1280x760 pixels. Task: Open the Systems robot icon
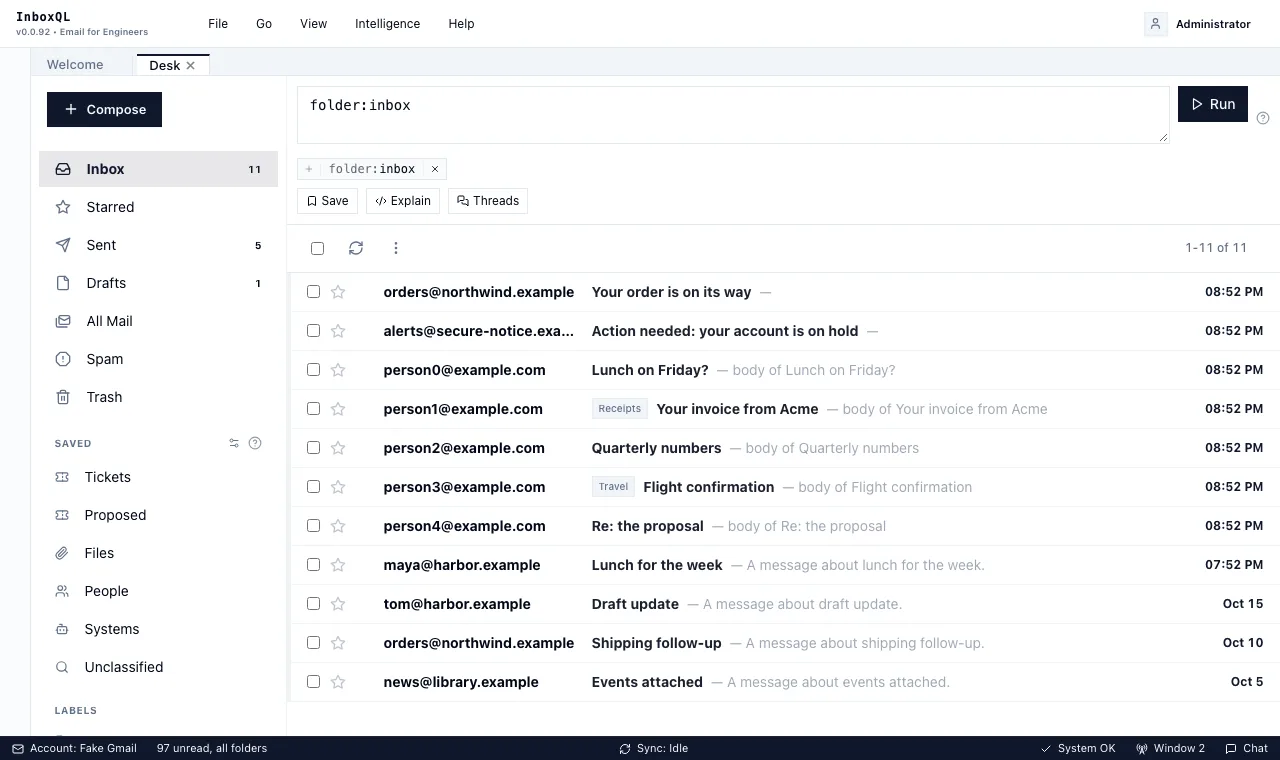coord(62,629)
